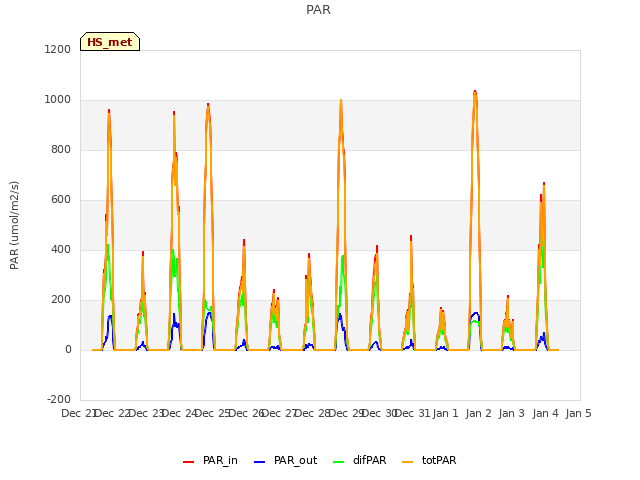Click the Dec 29 peak near 1000

[x=341, y=101]
